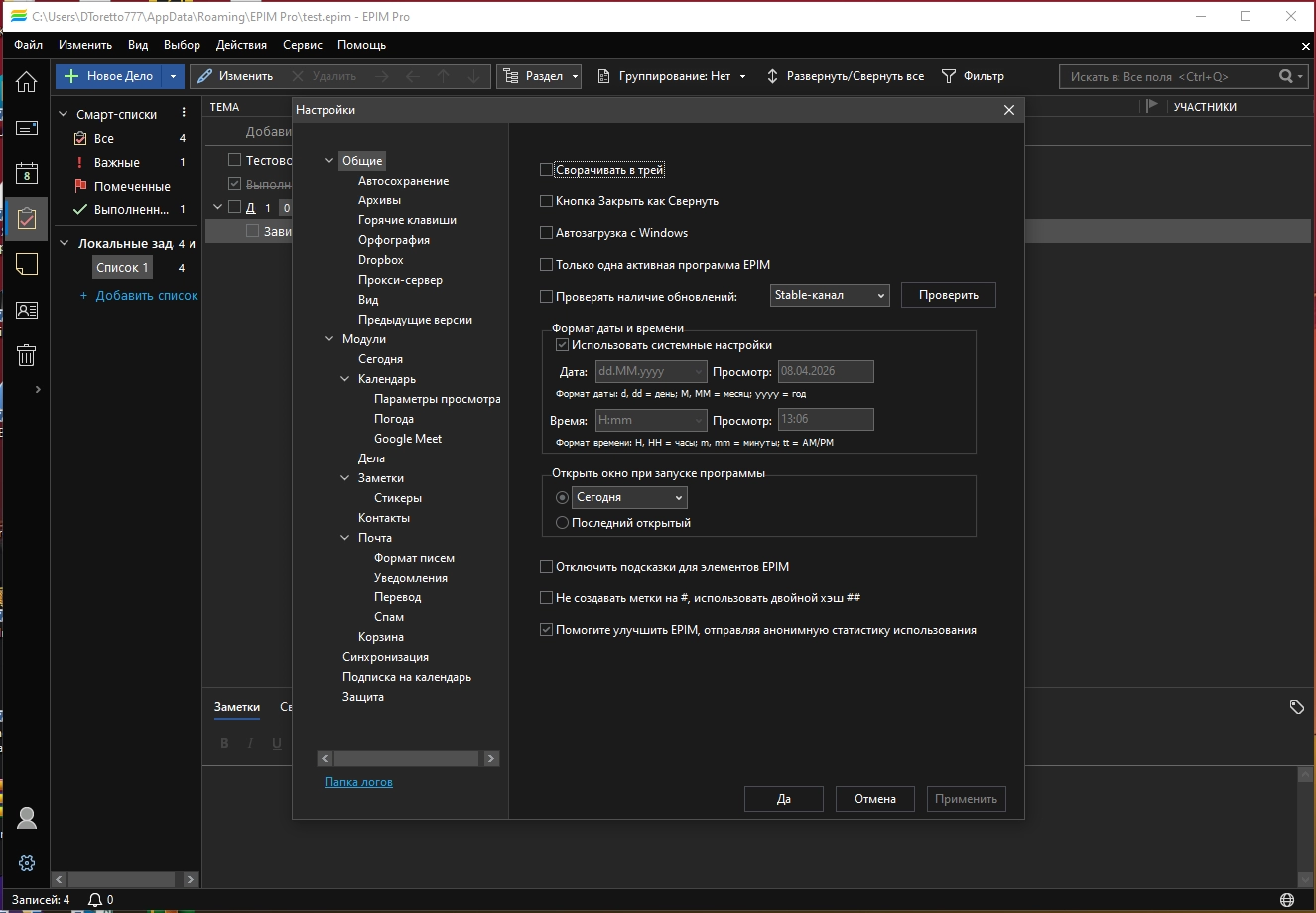
Task: Click the "Проверить" updates button
Action: pyautogui.click(x=948, y=295)
